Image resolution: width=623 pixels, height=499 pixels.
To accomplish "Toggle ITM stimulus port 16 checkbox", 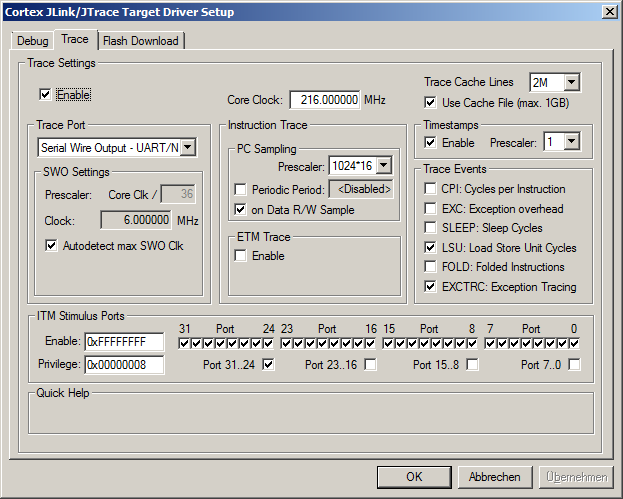I will pyautogui.click(x=370, y=343).
